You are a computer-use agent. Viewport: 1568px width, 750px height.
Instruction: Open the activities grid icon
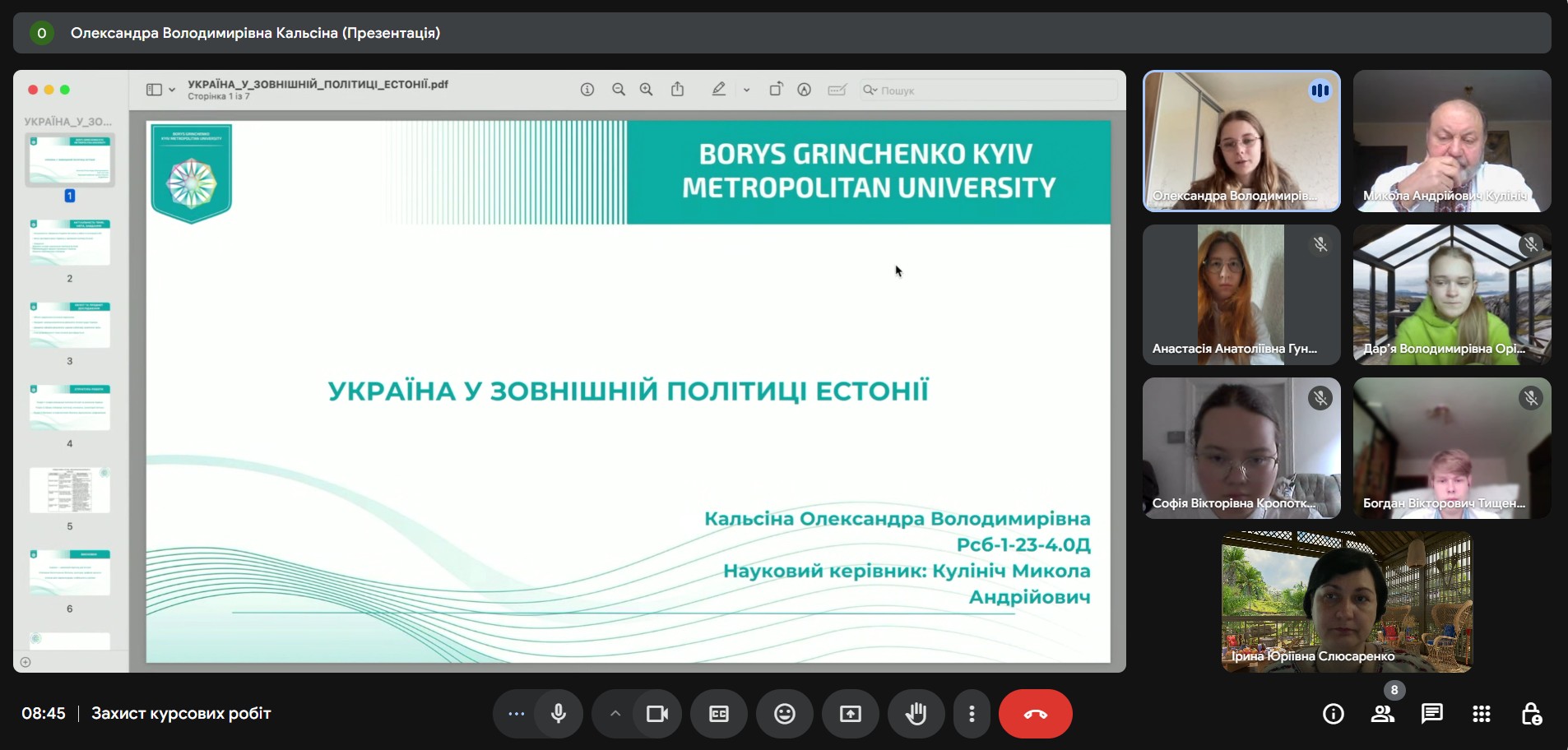coord(1481,714)
